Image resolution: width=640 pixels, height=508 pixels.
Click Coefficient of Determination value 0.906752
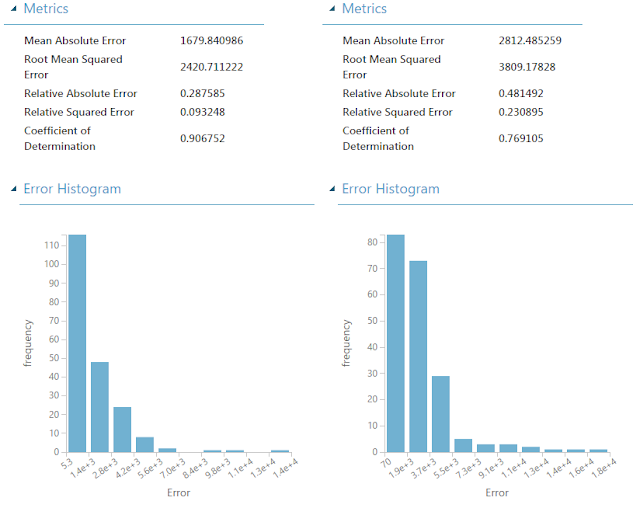coord(202,138)
